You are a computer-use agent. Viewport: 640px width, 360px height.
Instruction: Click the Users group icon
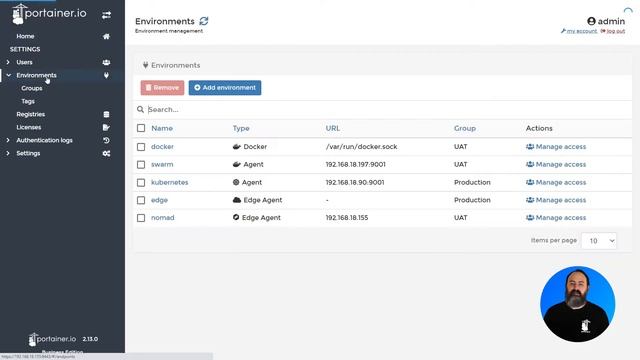[106, 62]
